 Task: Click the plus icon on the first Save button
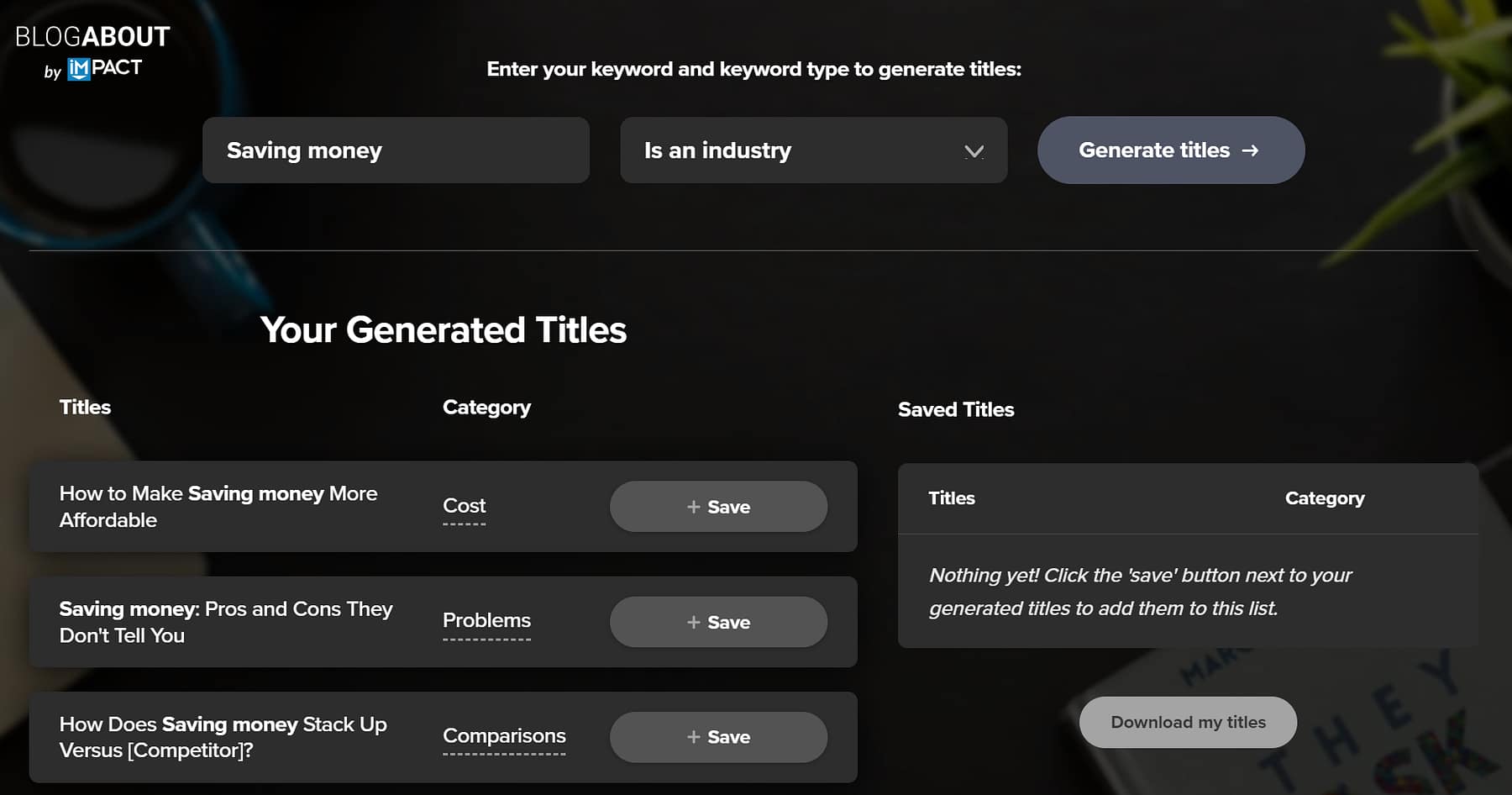[694, 507]
